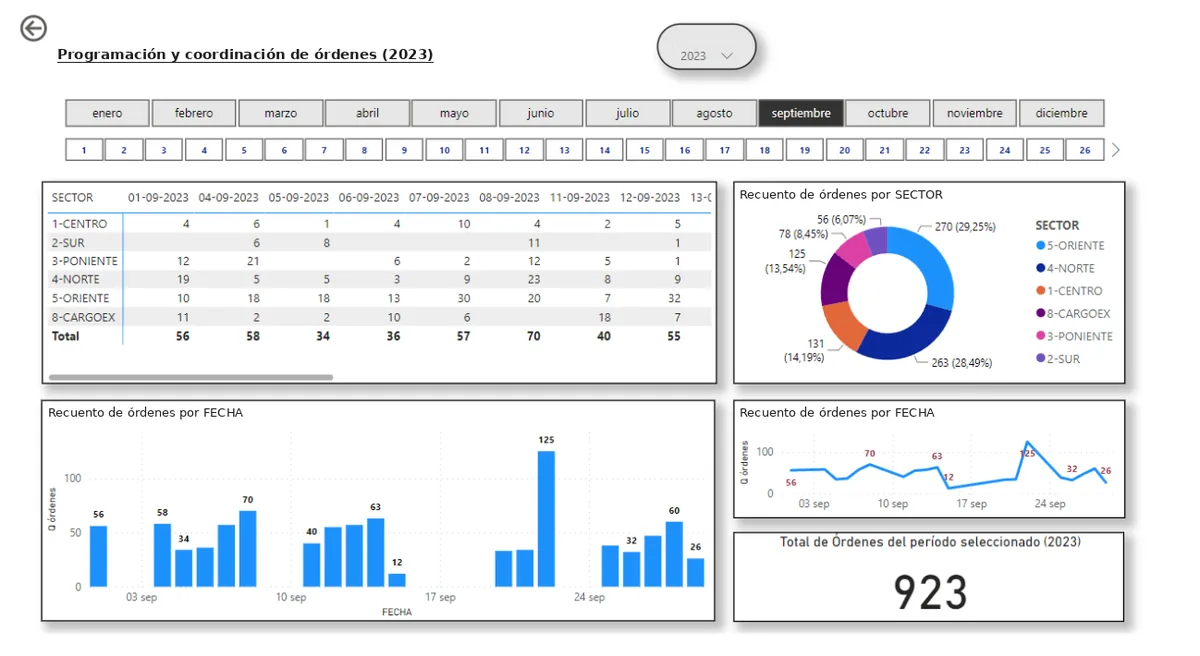The image size is (1200, 656).
Task: Click the 8-CARGOEX legend marker
Action: [x=1041, y=314]
